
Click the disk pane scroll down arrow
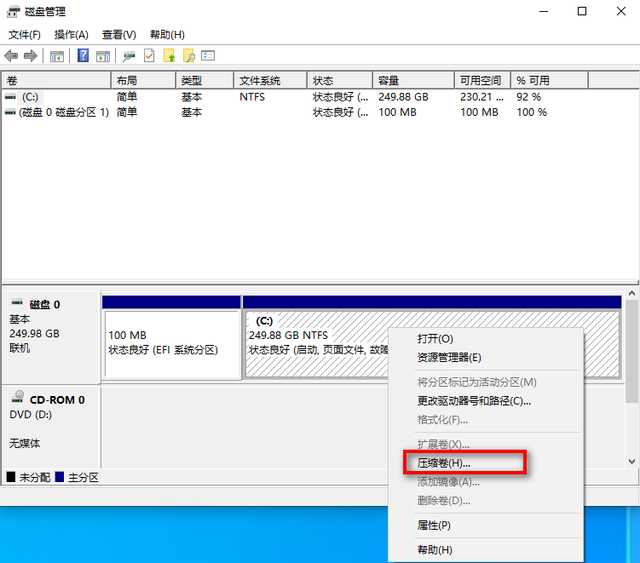(x=632, y=461)
